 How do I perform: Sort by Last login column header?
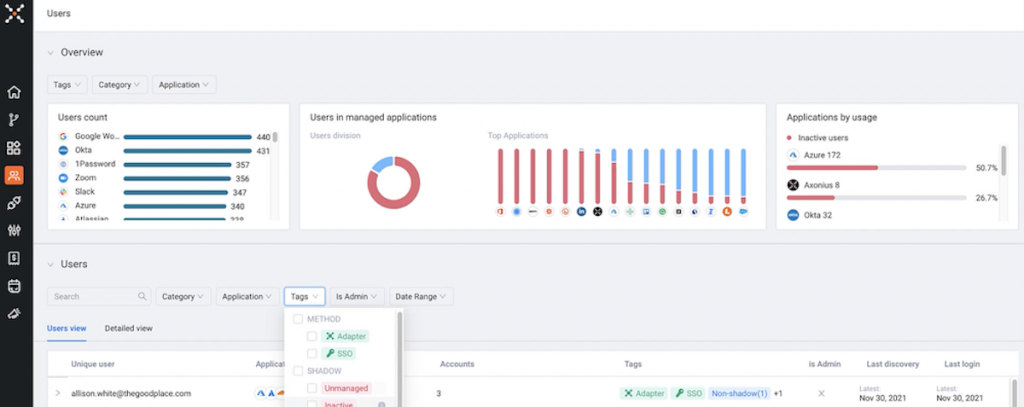962,364
